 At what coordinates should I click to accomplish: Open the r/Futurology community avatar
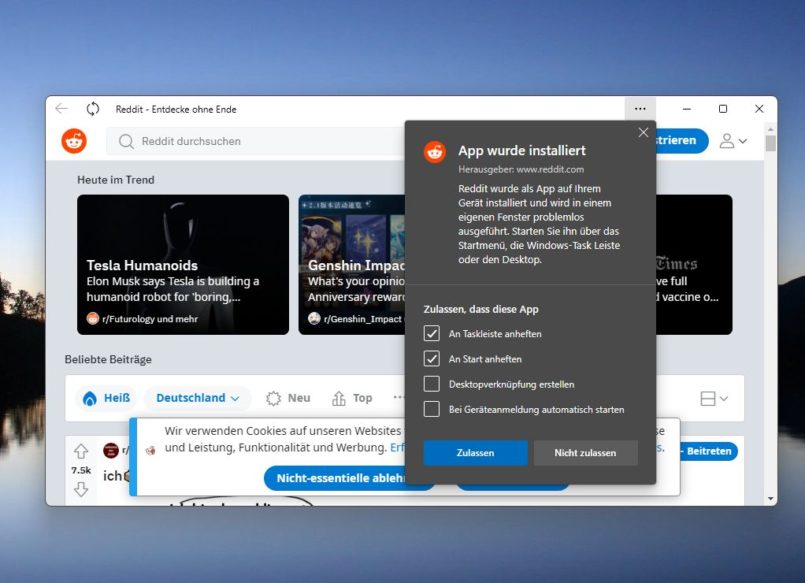[91, 319]
